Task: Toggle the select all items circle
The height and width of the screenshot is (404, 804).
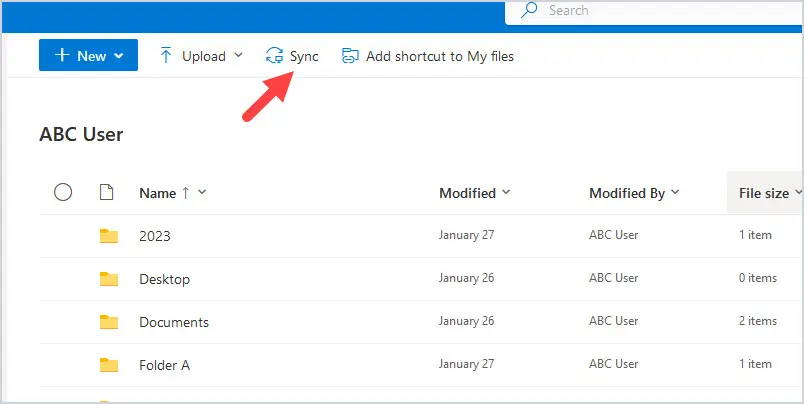Action: click(63, 193)
